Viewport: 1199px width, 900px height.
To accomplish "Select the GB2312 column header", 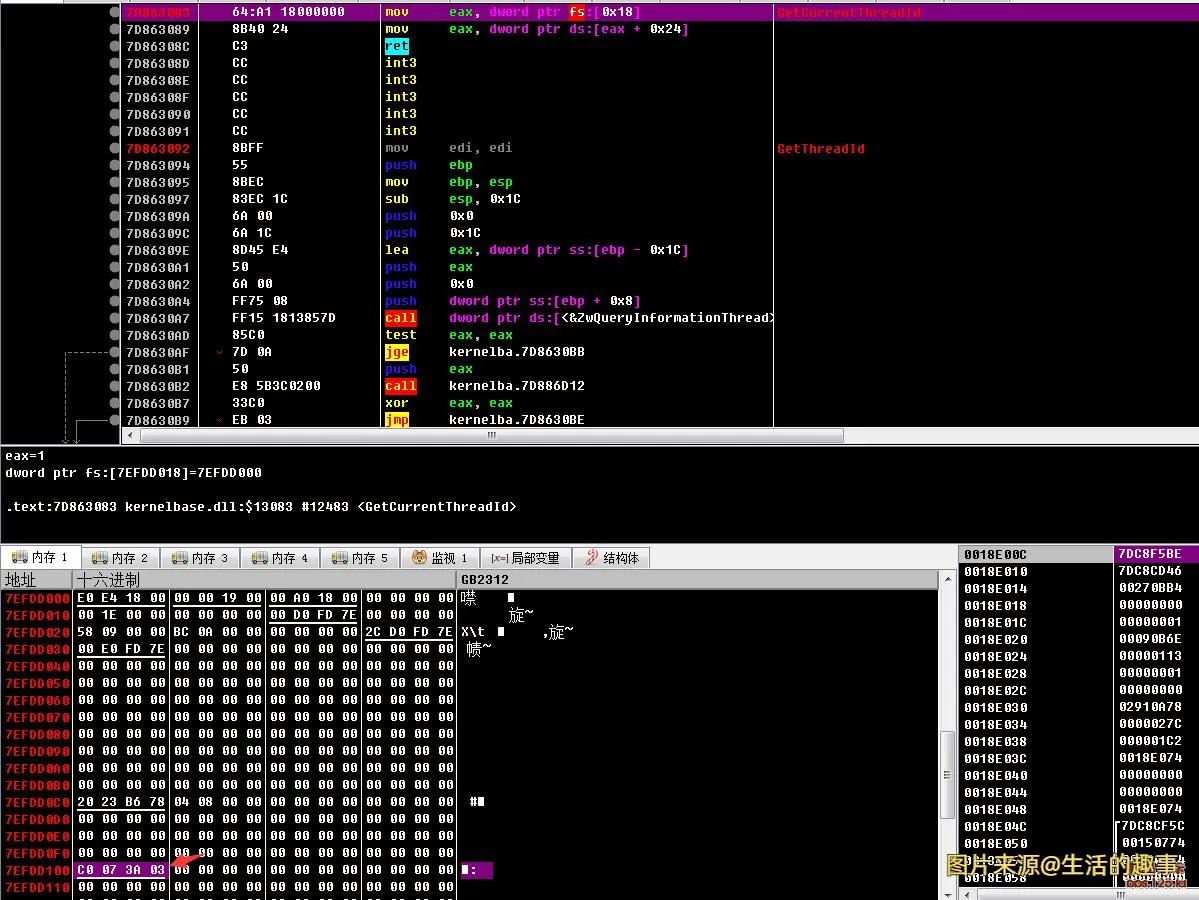I will (485, 580).
